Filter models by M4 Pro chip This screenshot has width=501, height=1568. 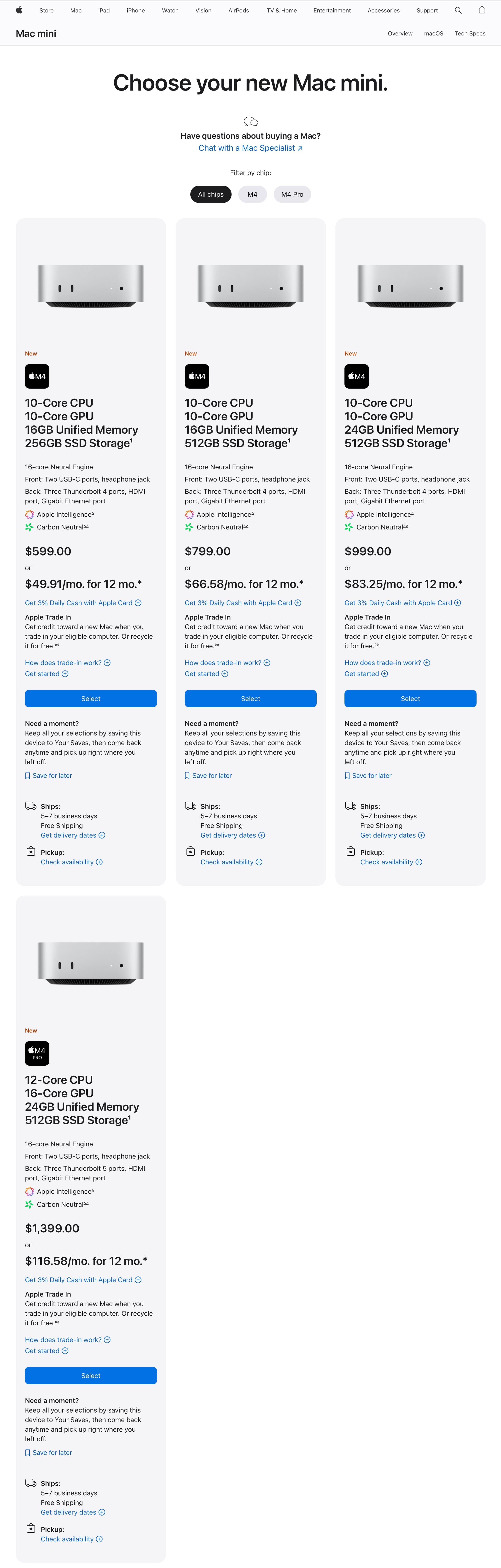point(292,194)
